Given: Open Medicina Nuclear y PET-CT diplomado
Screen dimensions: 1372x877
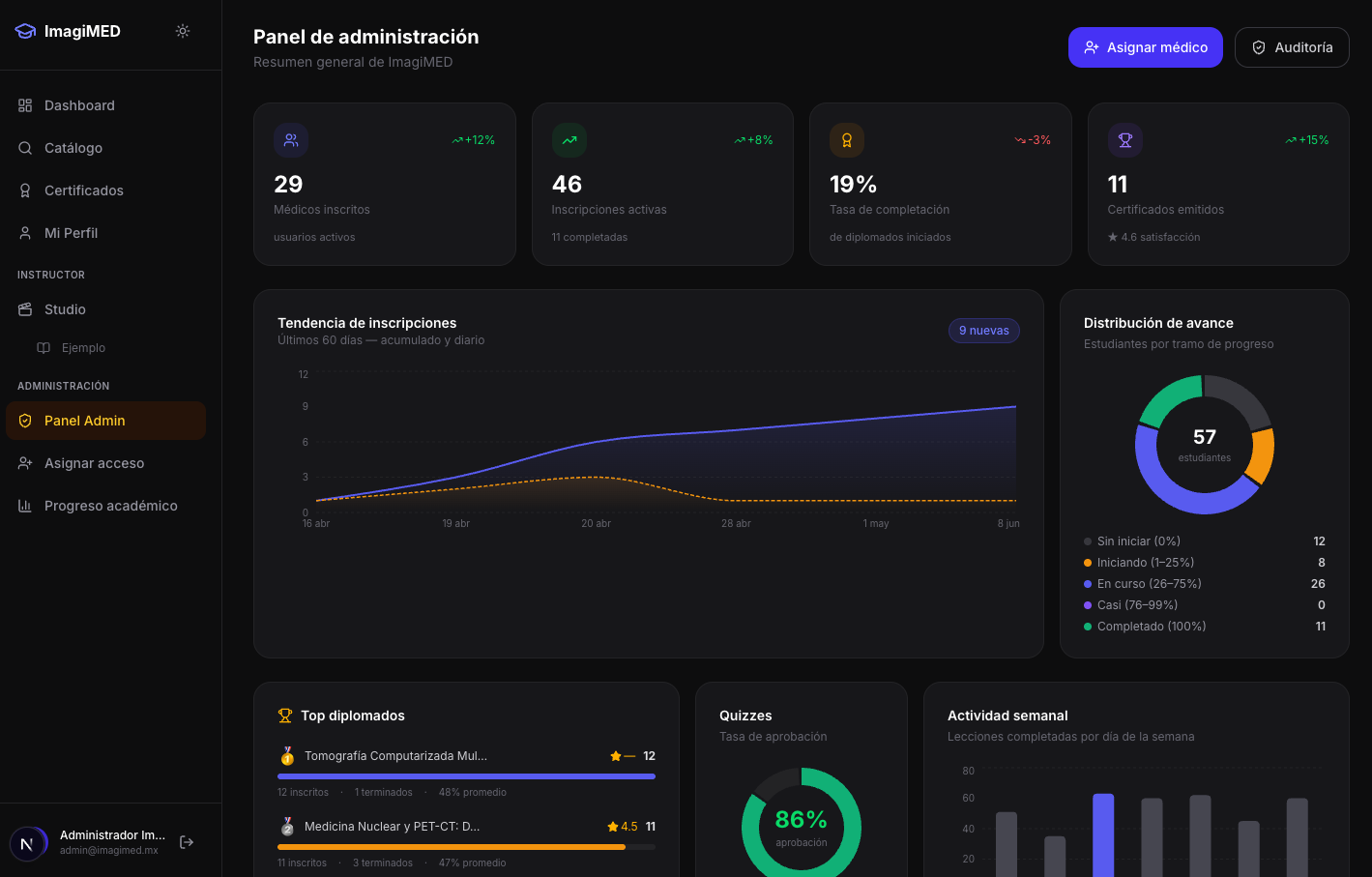Looking at the screenshot, I should point(392,827).
